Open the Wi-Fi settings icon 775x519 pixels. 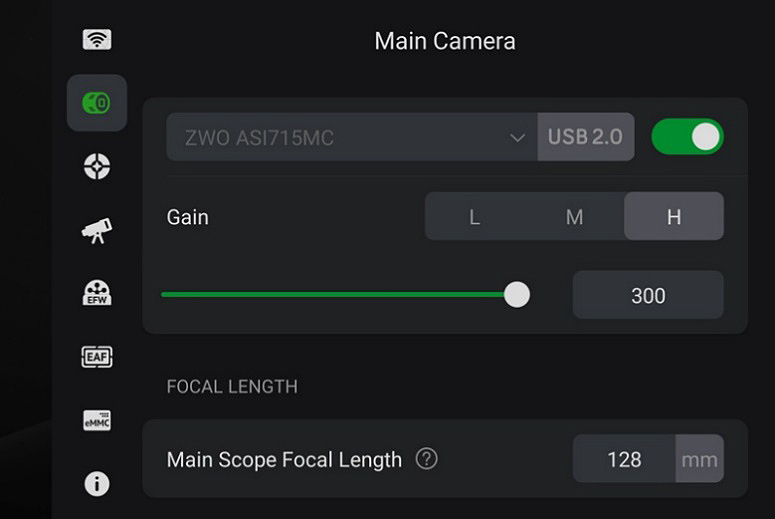pyautogui.click(x=97, y=39)
